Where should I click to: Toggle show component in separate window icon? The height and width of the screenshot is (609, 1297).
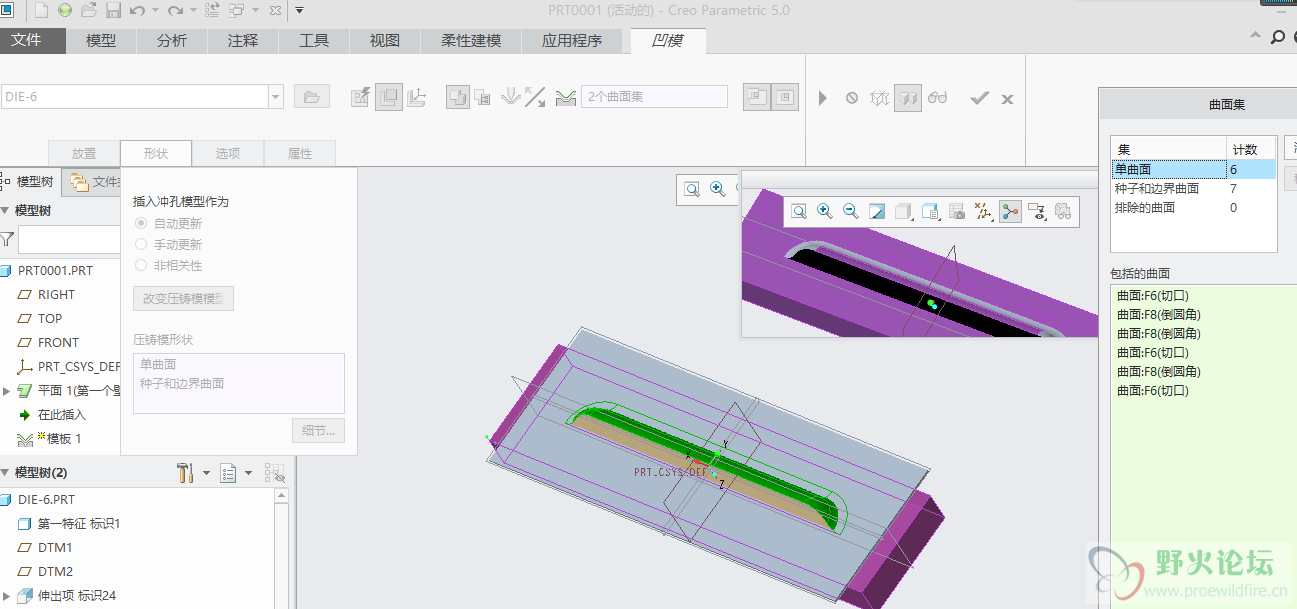point(757,97)
